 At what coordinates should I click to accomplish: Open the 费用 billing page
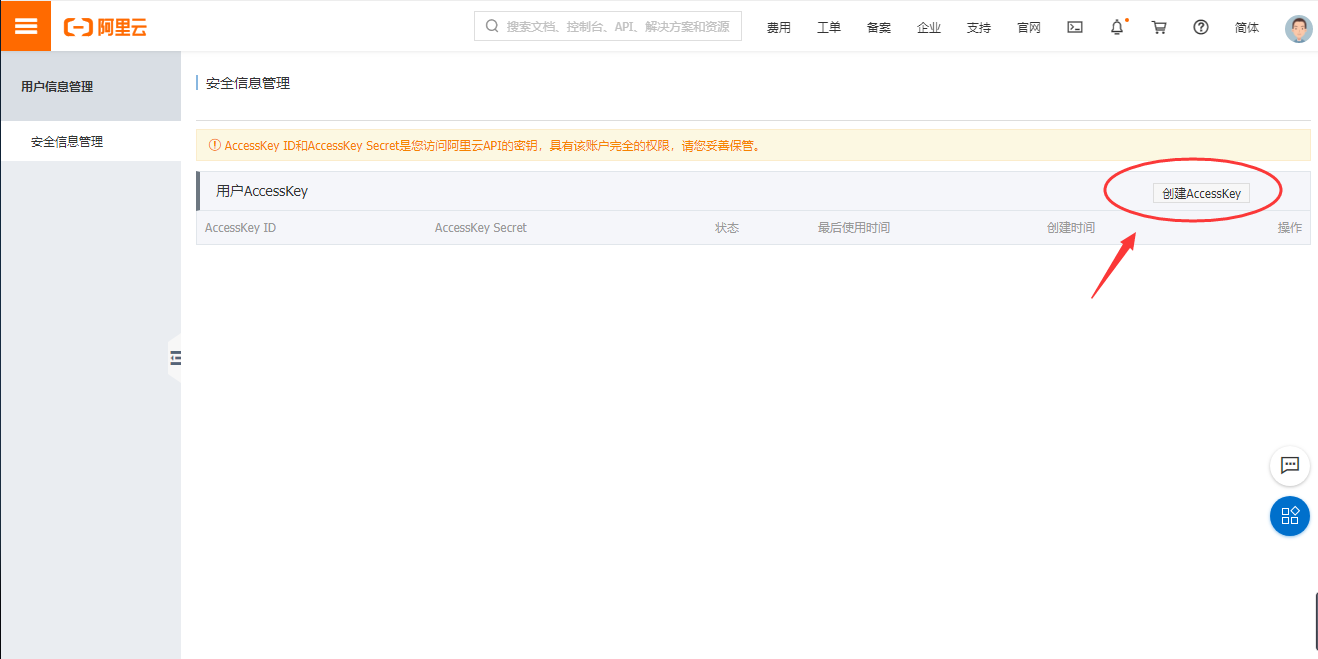point(778,29)
